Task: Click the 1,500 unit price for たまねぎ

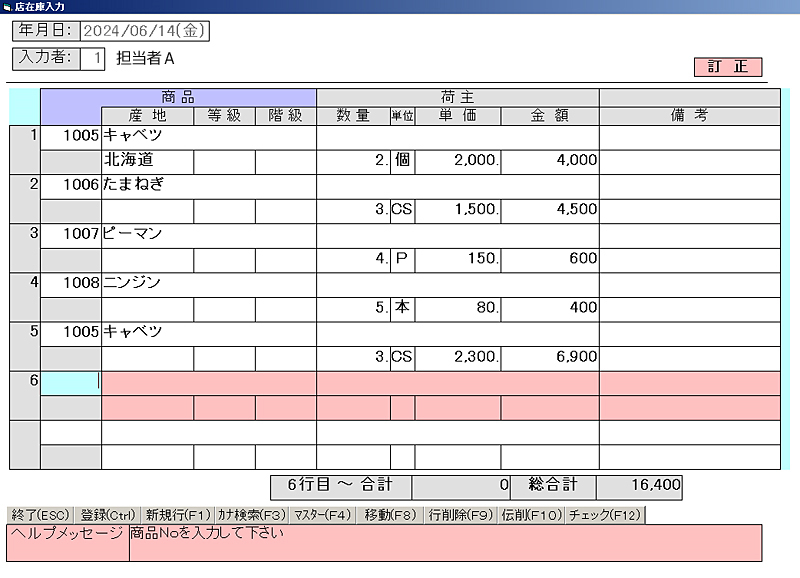Action: coord(458,209)
